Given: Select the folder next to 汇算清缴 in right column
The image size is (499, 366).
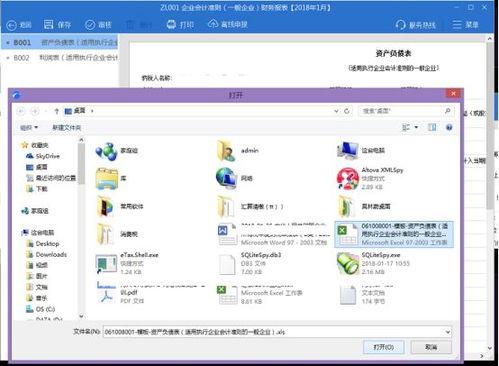Looking at the screenshot, I should tap(363, 207).
